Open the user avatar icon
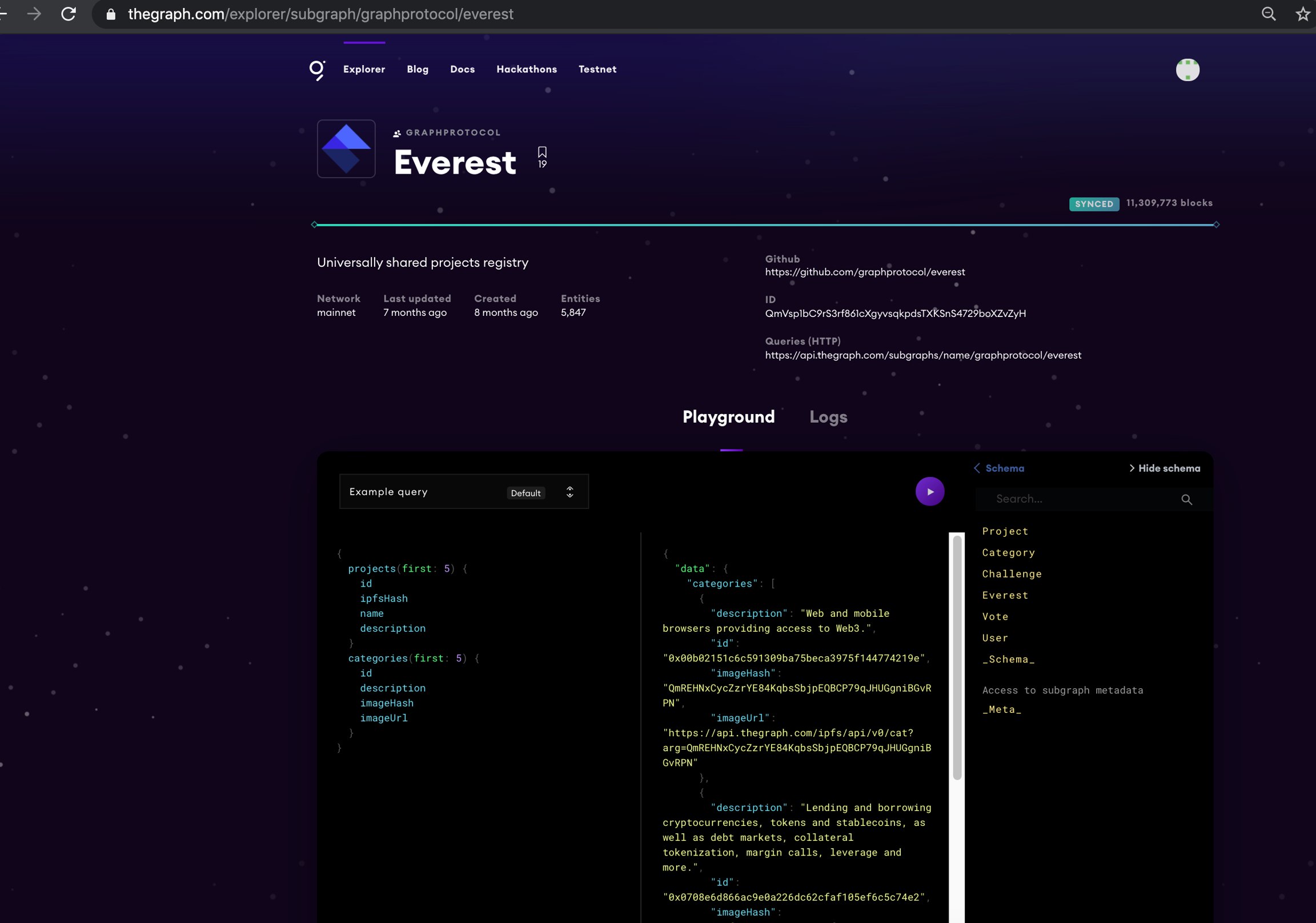The image size is (1316, 923). click(1187, 70)
